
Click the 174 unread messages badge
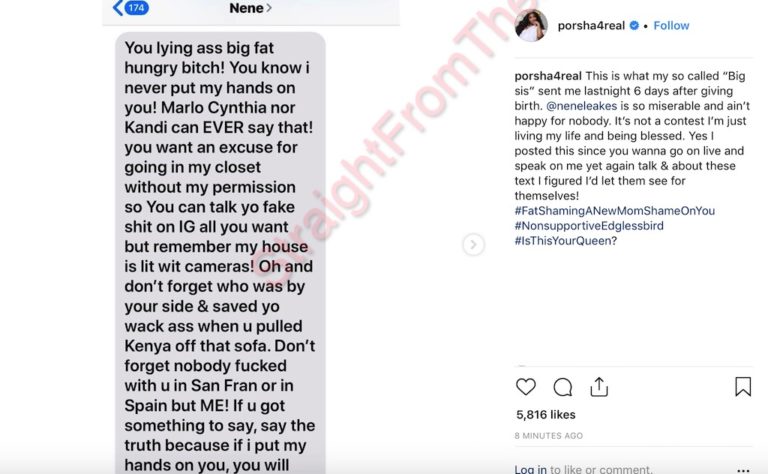point(136,8)
